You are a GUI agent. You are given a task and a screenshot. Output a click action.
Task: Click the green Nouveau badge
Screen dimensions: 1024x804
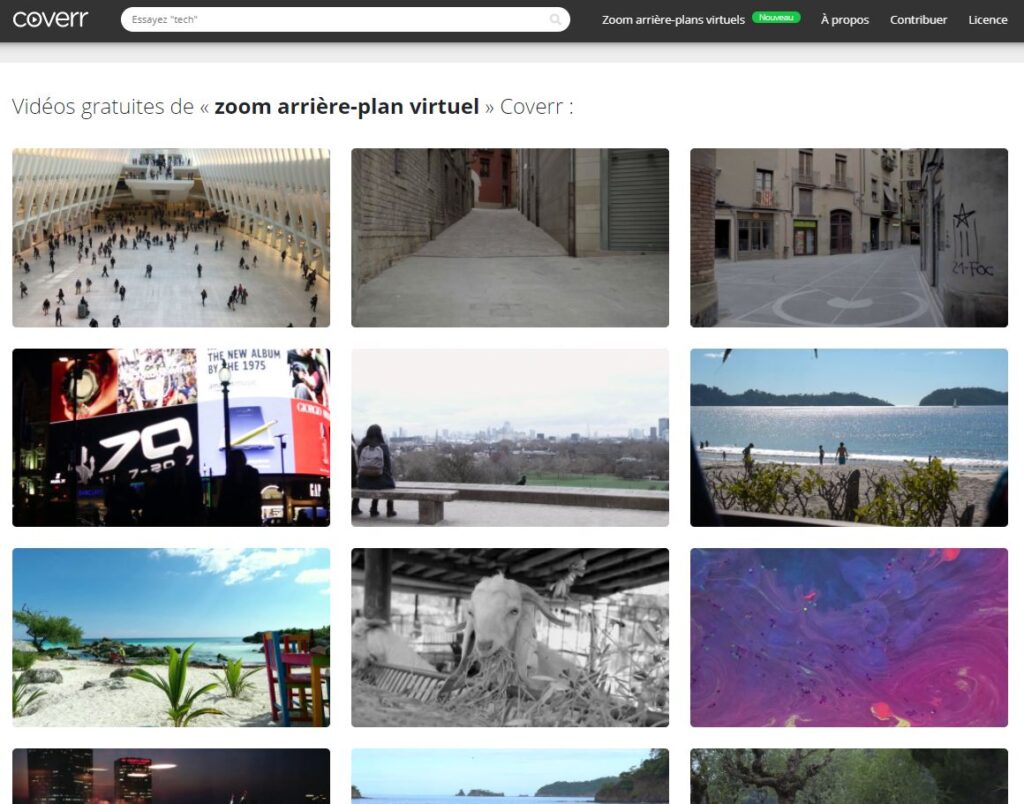pyautogui.click(x=776, y=18)
